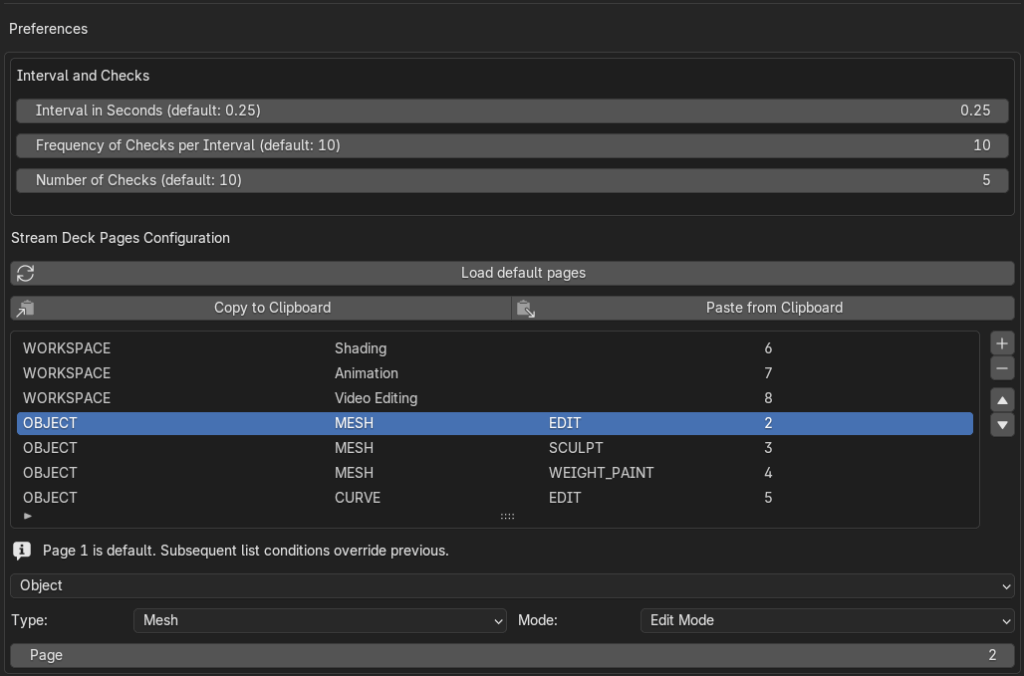Open the Type dropdown showing Mesh
Image resolution: width=1024 pixels, height=676 pixels.
tap(320, 620)
